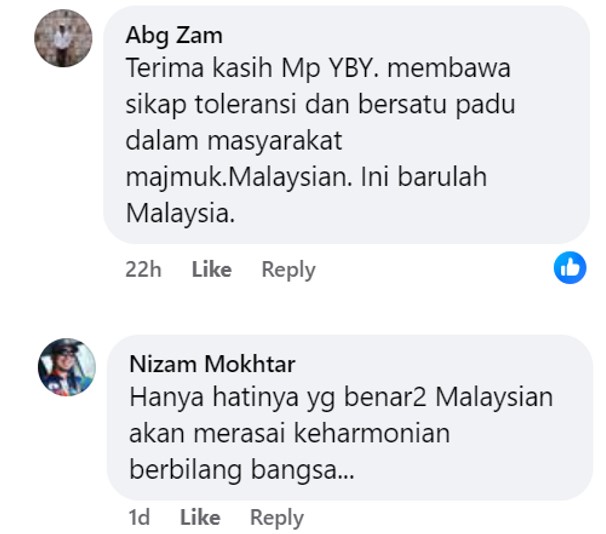Visit the Abg Zam profile name link
Screen dimensions: 606x534
coord(174,36)
